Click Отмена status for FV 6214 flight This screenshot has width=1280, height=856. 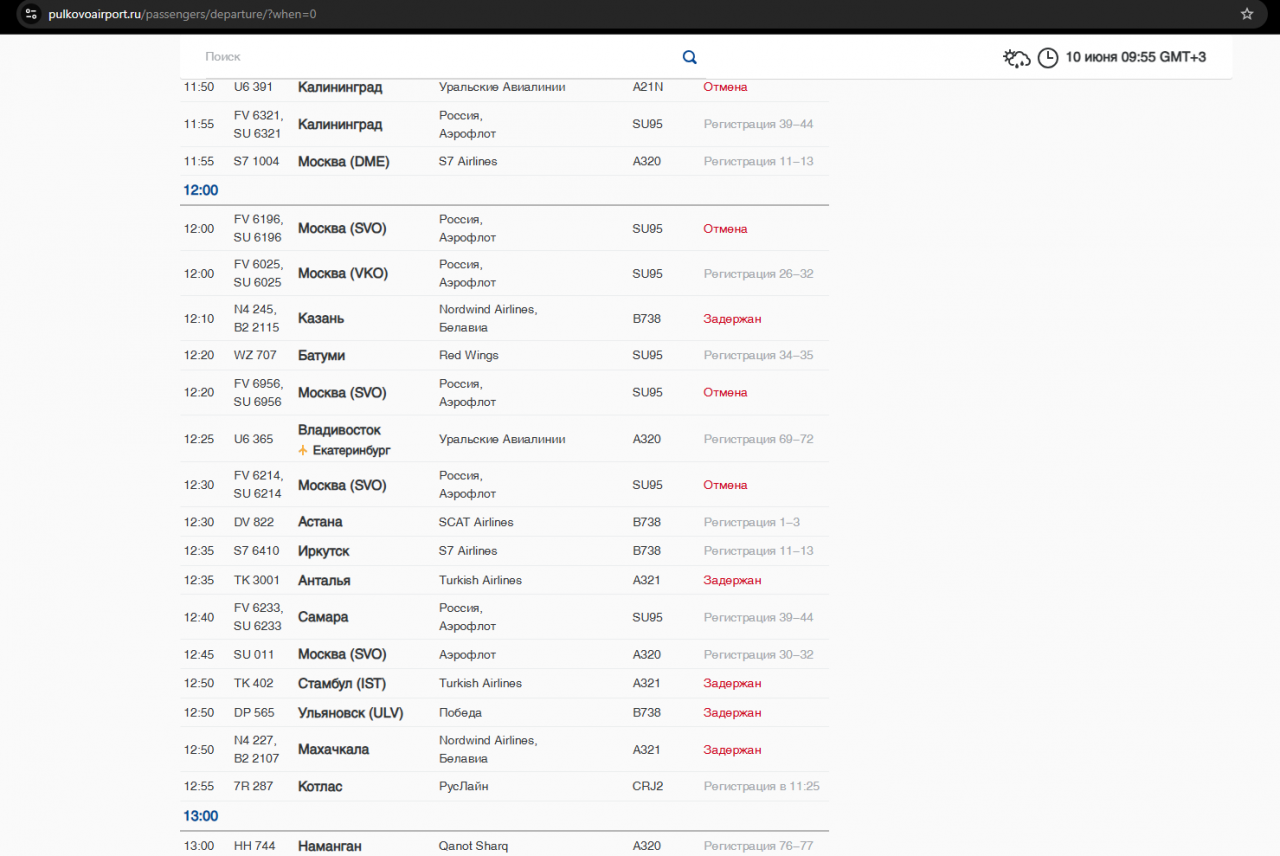tap(725, 485)
